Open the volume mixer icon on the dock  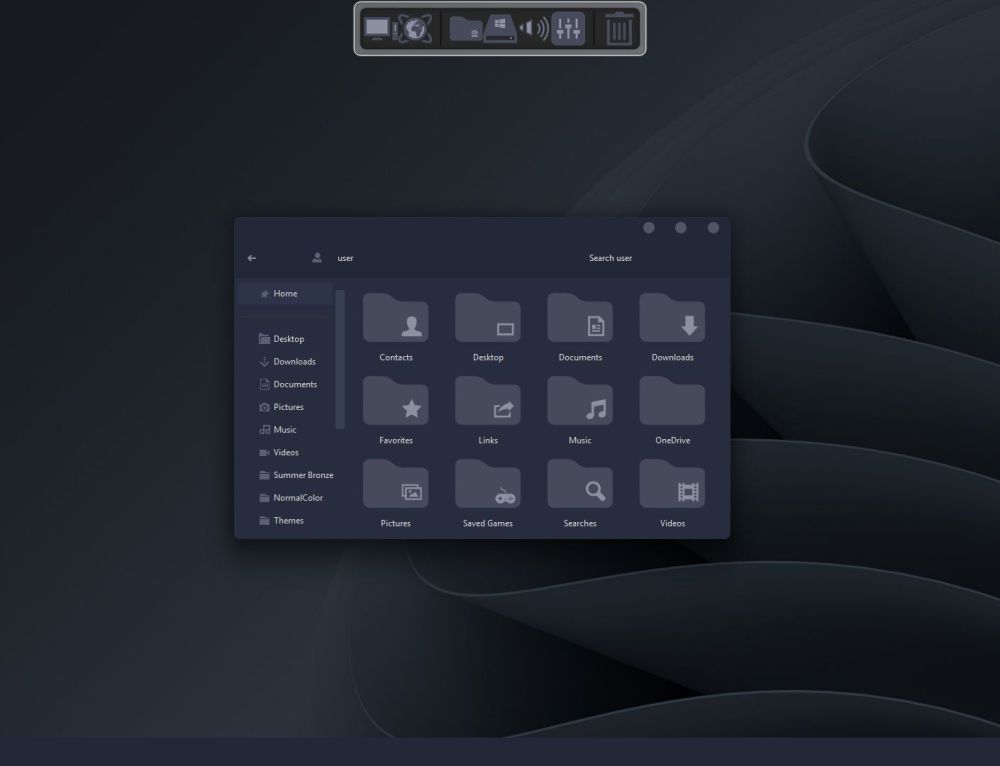point(567,30)
